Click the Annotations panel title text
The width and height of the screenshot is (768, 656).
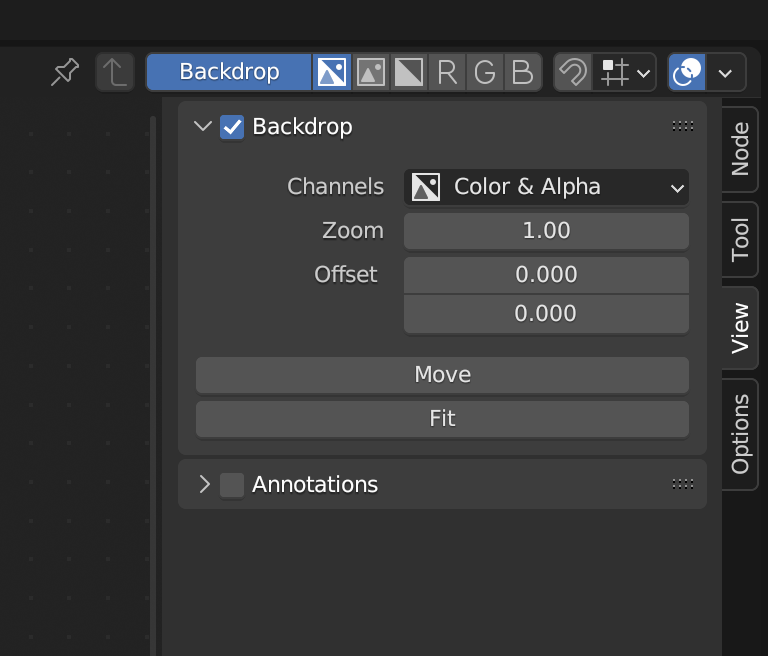pyautogui.click(x=315, y=485)
